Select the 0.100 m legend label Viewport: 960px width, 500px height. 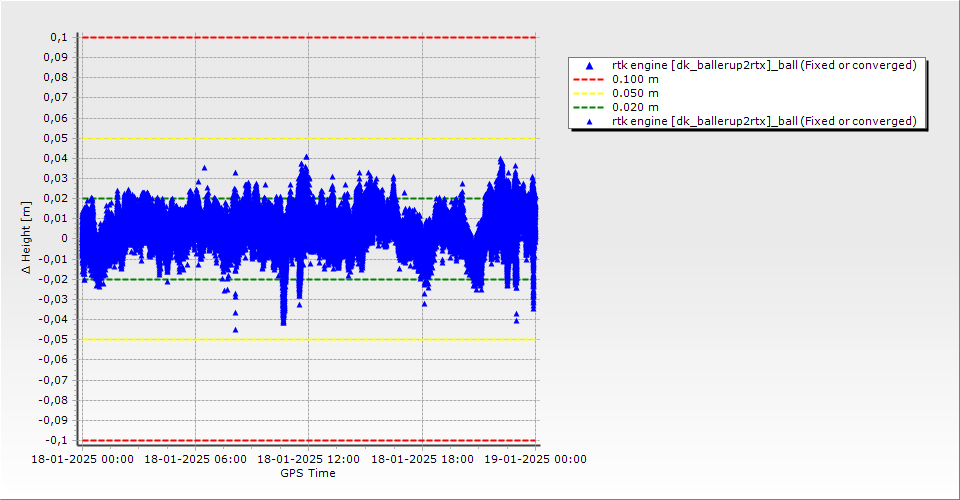pos(635,79)
